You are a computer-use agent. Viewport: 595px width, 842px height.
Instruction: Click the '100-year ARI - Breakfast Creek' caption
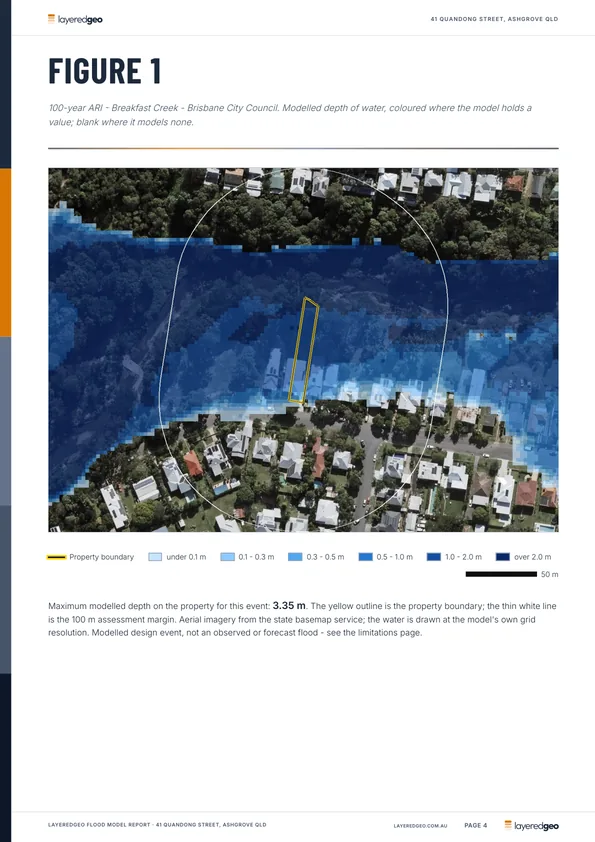coord(290,115)
